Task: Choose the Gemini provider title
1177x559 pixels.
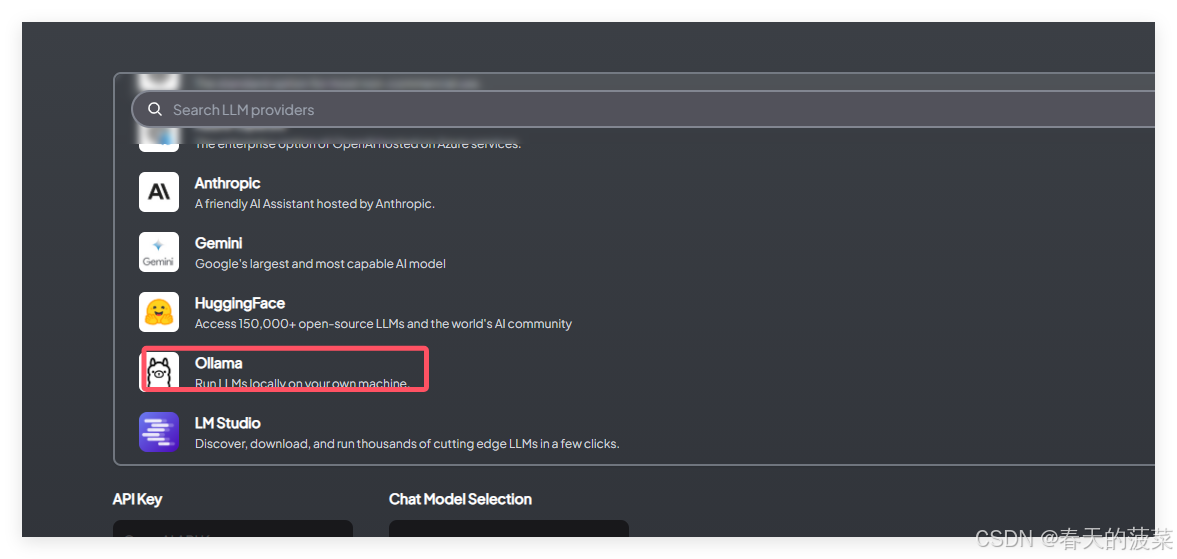Action: coord(218,243)
